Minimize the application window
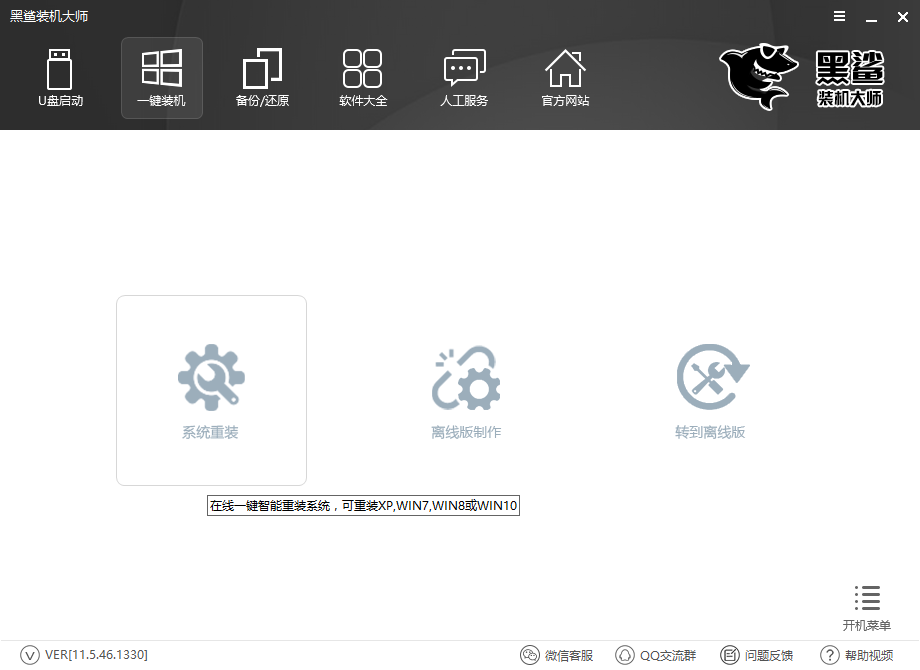Screen dimensions: 920x670 click(869, 16)
